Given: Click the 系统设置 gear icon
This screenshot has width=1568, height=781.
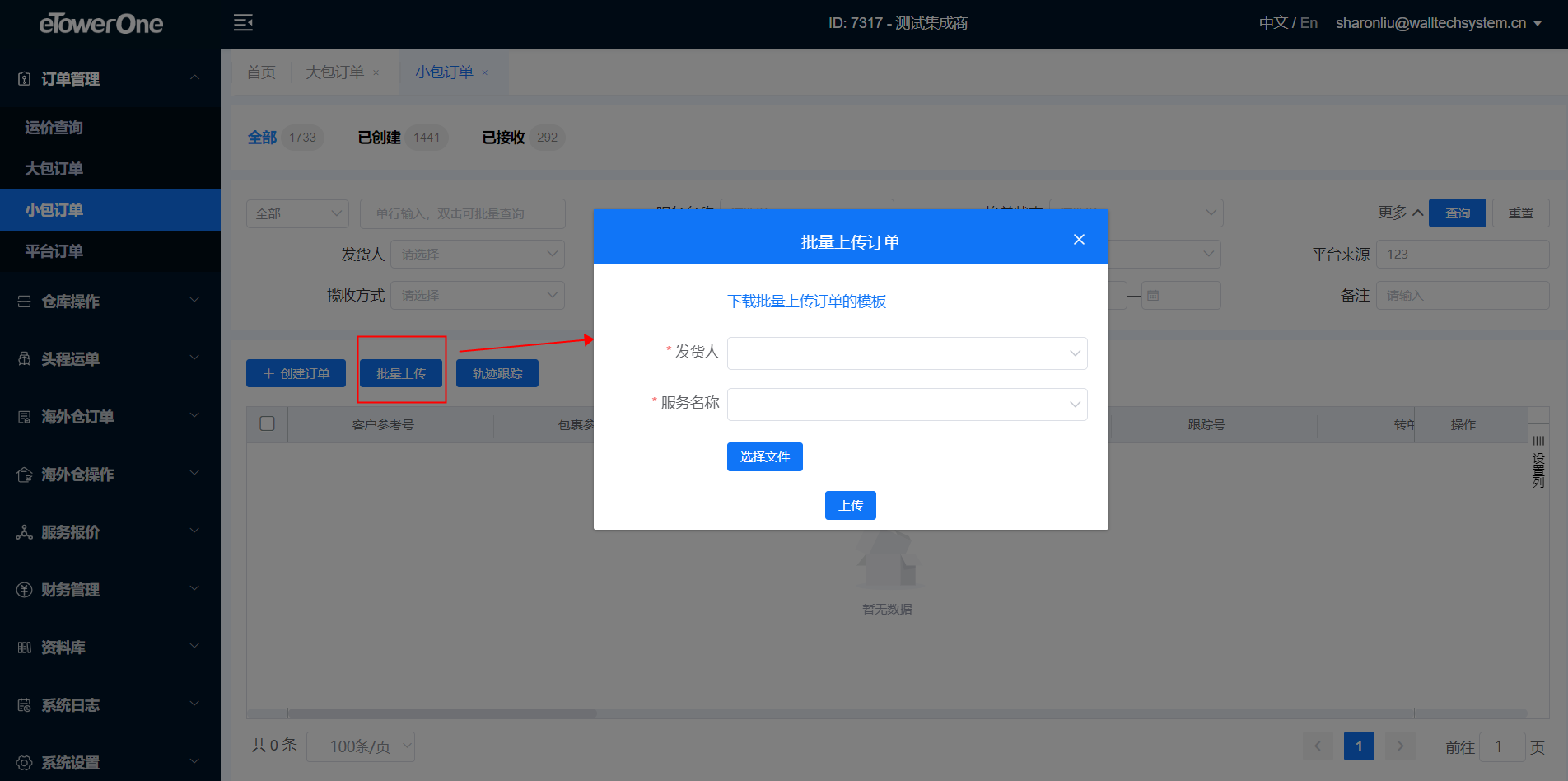Looking at the screenshot, I should coord(25,763).
